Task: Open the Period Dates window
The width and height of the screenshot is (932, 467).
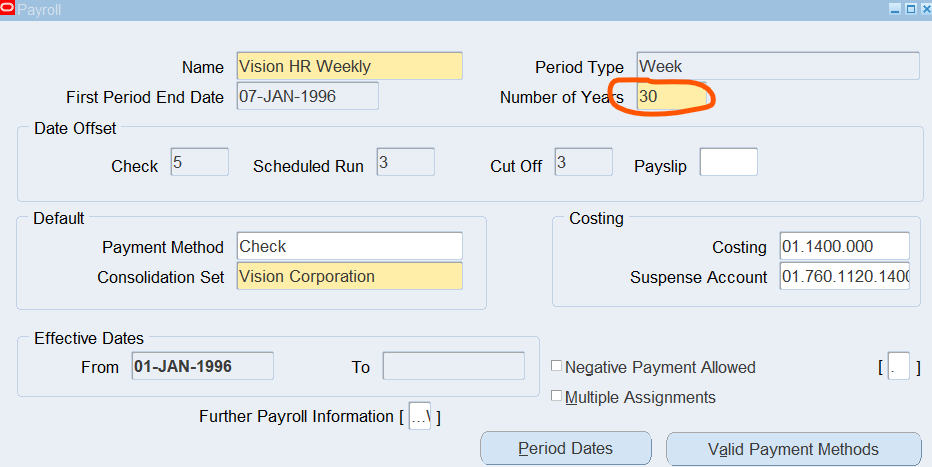Action: 565,449
